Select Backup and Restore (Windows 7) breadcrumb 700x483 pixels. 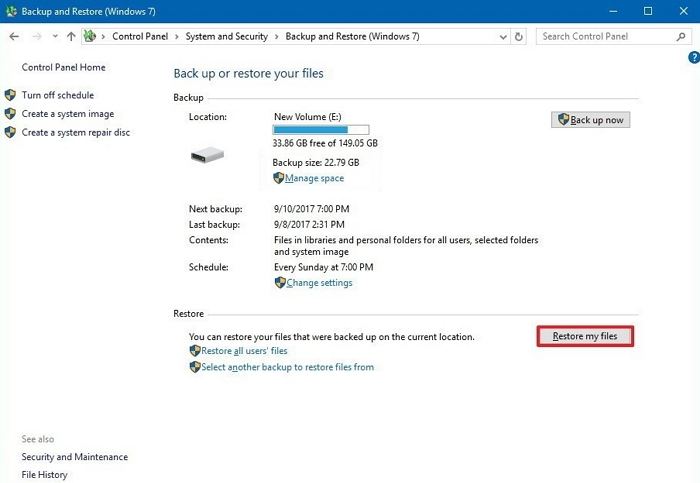point(352,37)
